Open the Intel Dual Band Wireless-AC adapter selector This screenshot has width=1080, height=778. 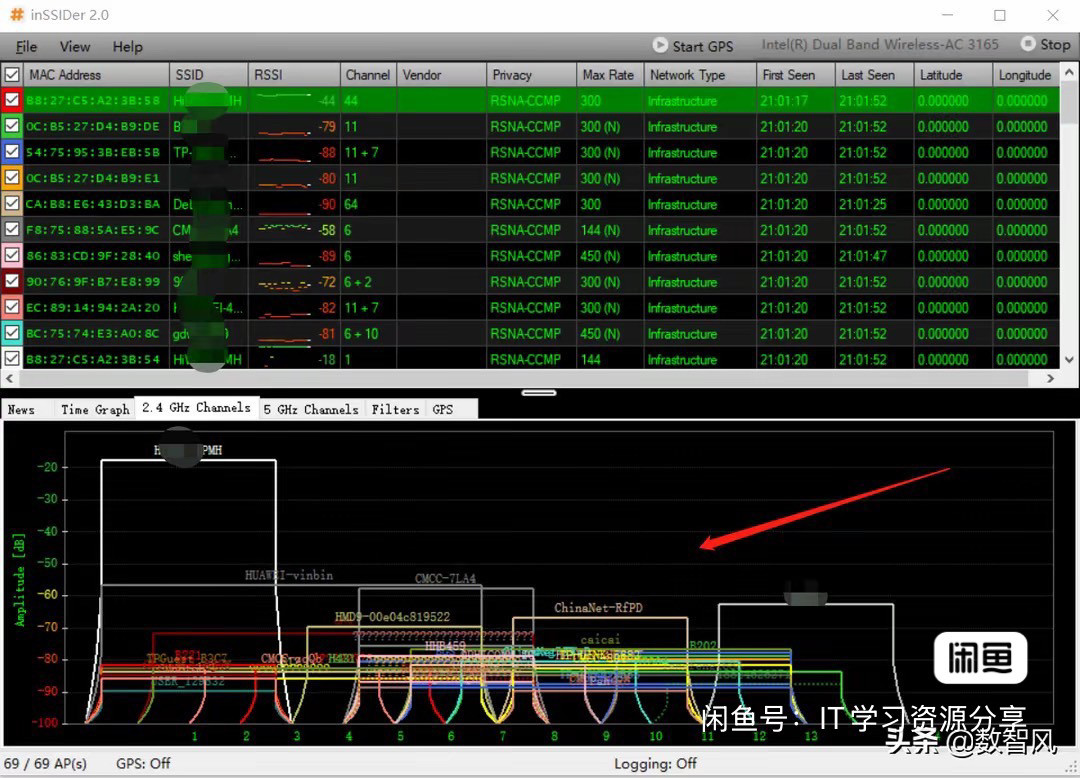pos(879,45)
